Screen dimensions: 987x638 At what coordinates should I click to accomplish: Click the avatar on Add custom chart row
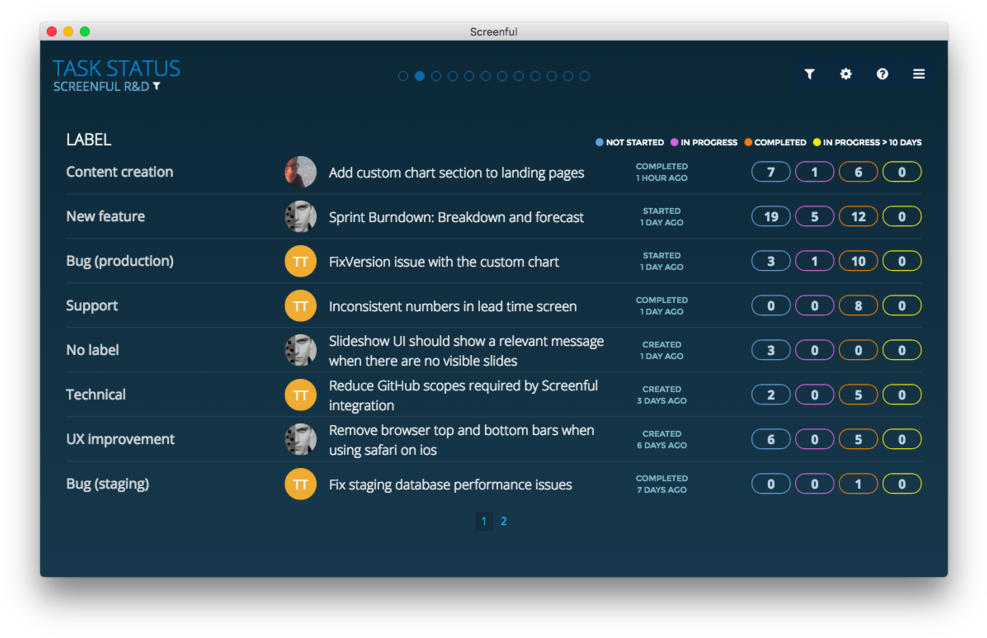click(300, 171)
